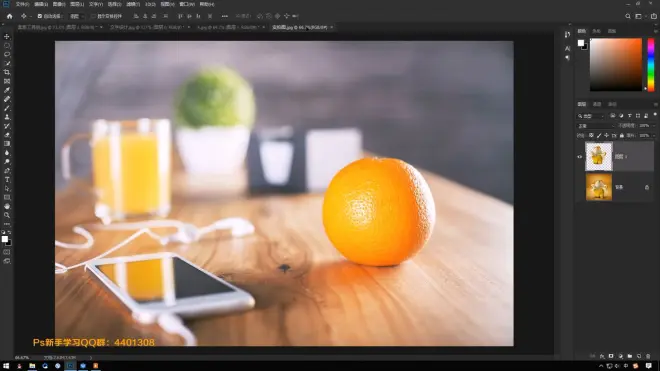This screenshot has height=371, width=660.
Task: Open the layer fill slider arrow
Action: coord(653,136)
